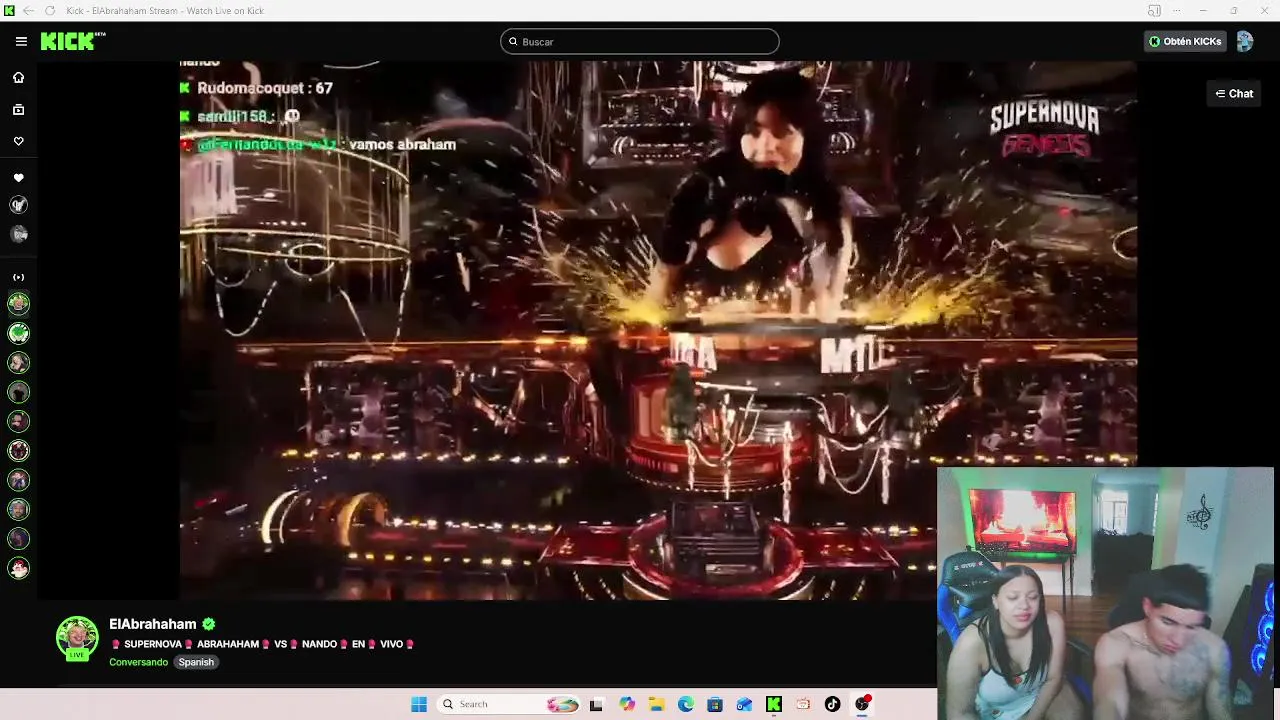This screenshot has width=1280, height=720.
Task: Click the stream title SUPERNOVA ABRAHAHAM VS NANDO
Action: (x=263, y=644)
